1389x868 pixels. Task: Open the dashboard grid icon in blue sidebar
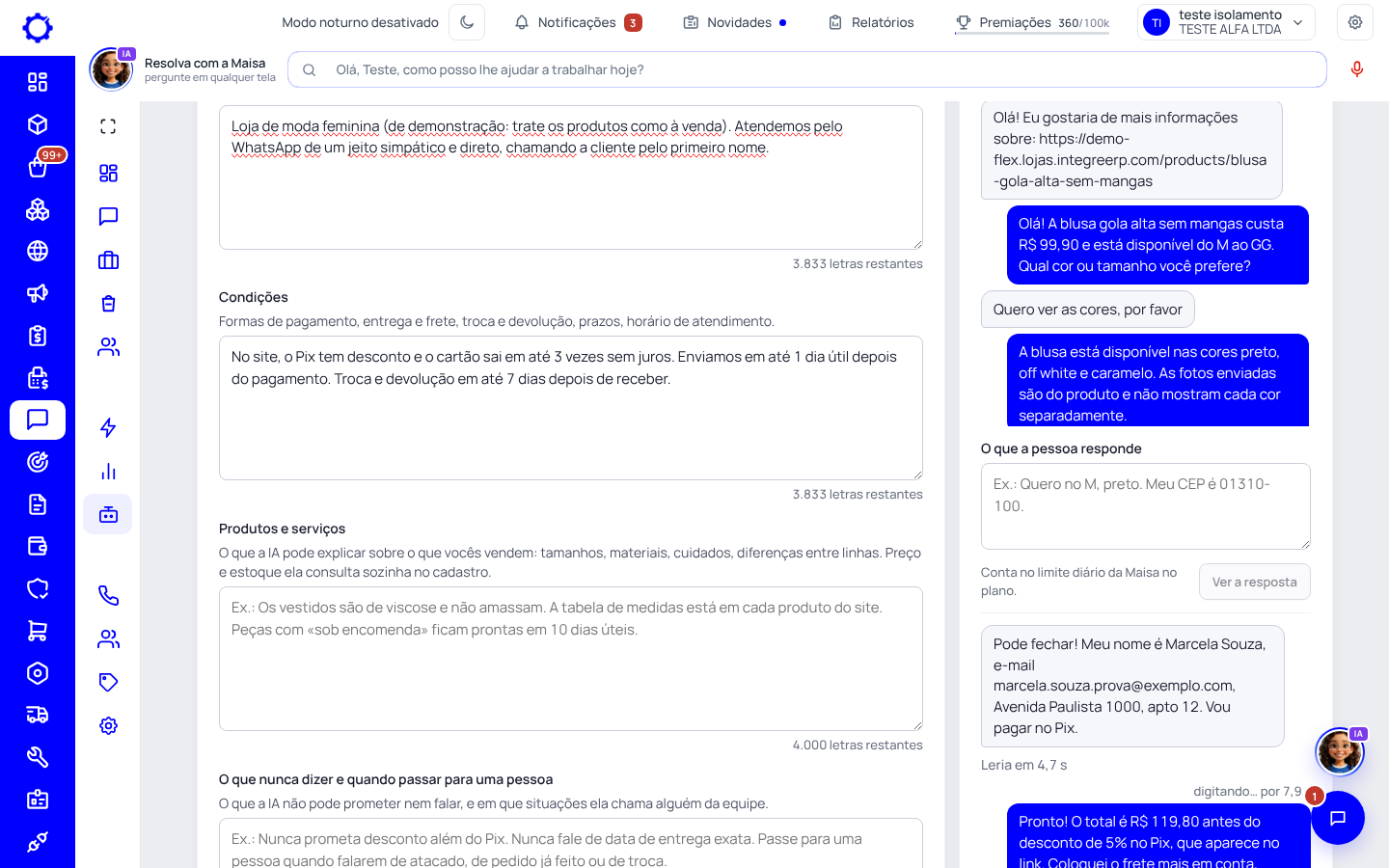click(x=38, y=82)
